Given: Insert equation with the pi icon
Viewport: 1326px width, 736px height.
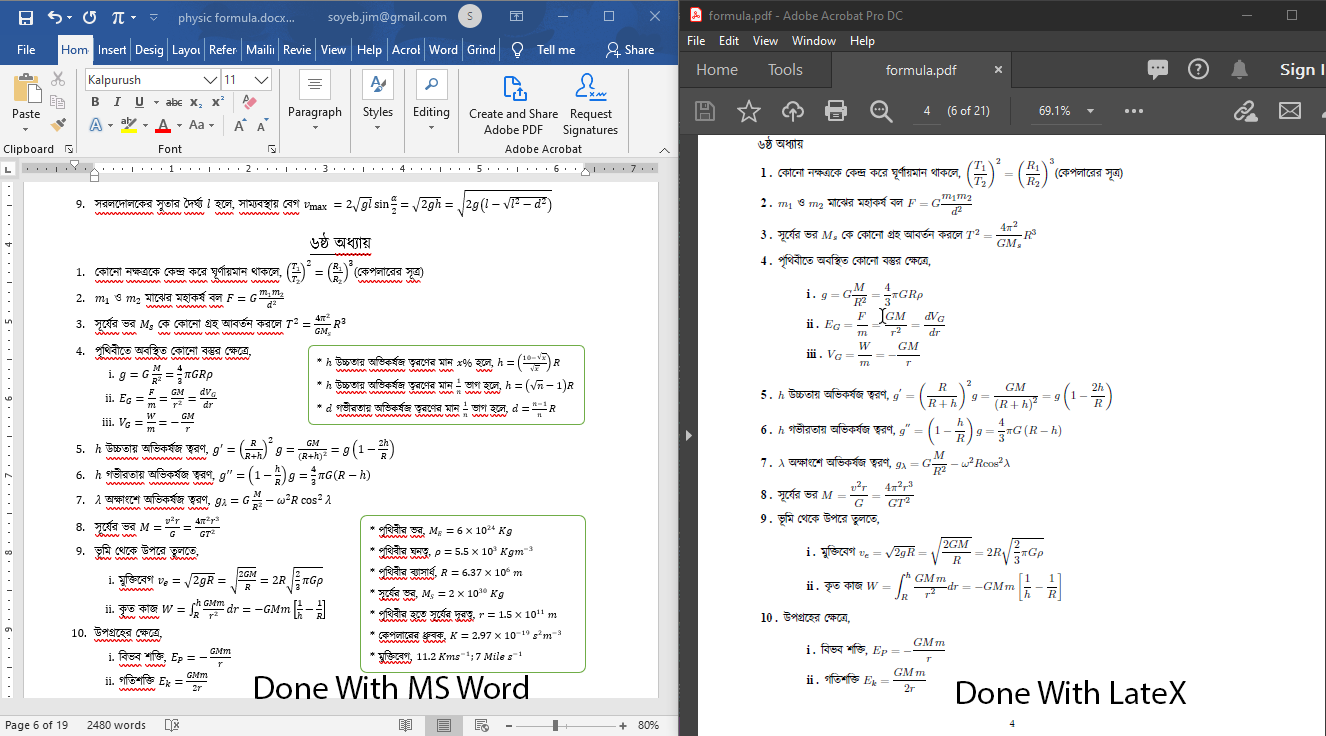Looking at the screenshot, I should click(119, 17).
